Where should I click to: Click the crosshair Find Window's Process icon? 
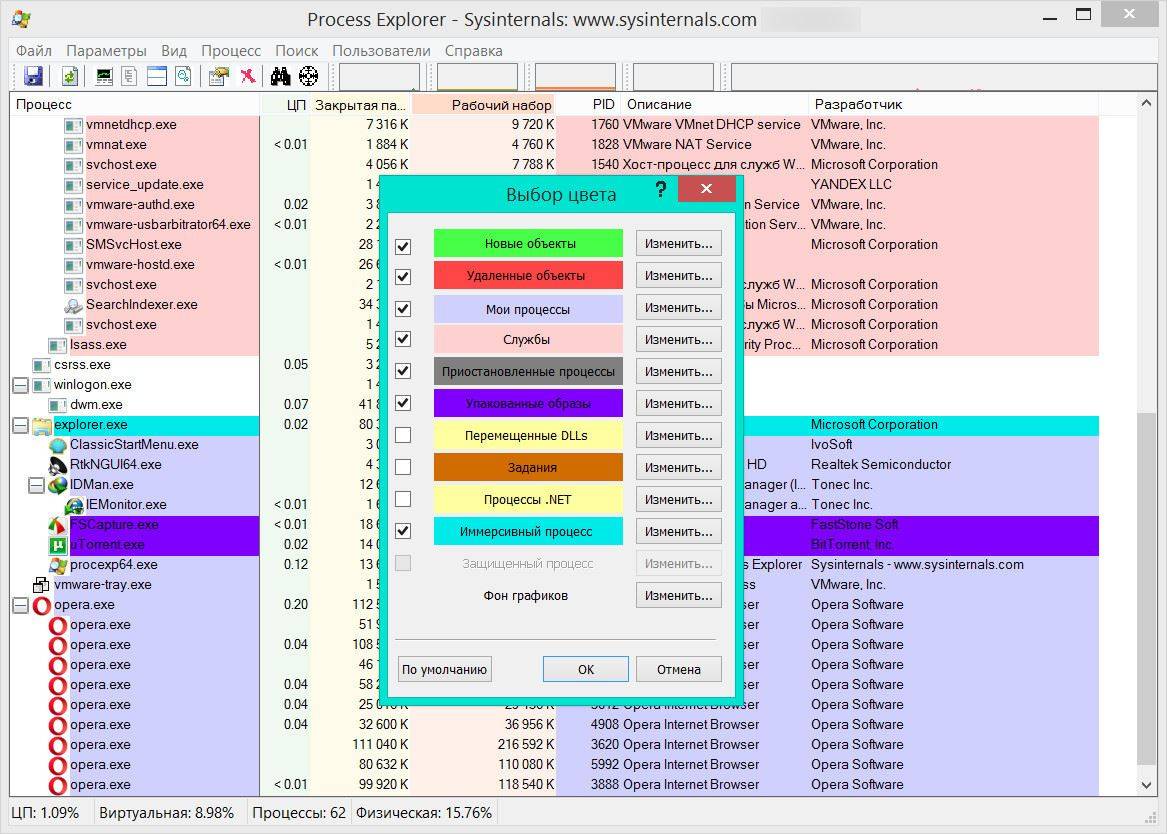point(308,76)
